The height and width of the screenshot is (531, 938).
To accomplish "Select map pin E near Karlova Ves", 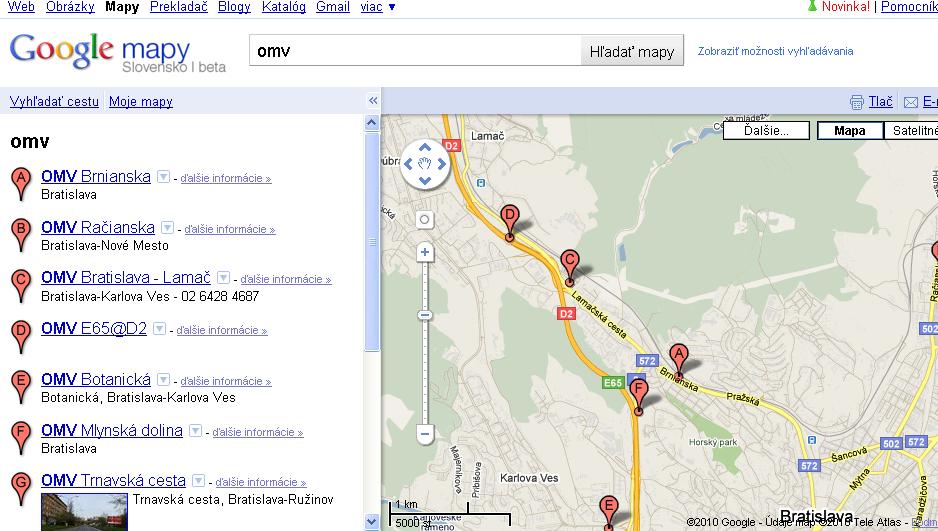I will (x=608, y=512).
